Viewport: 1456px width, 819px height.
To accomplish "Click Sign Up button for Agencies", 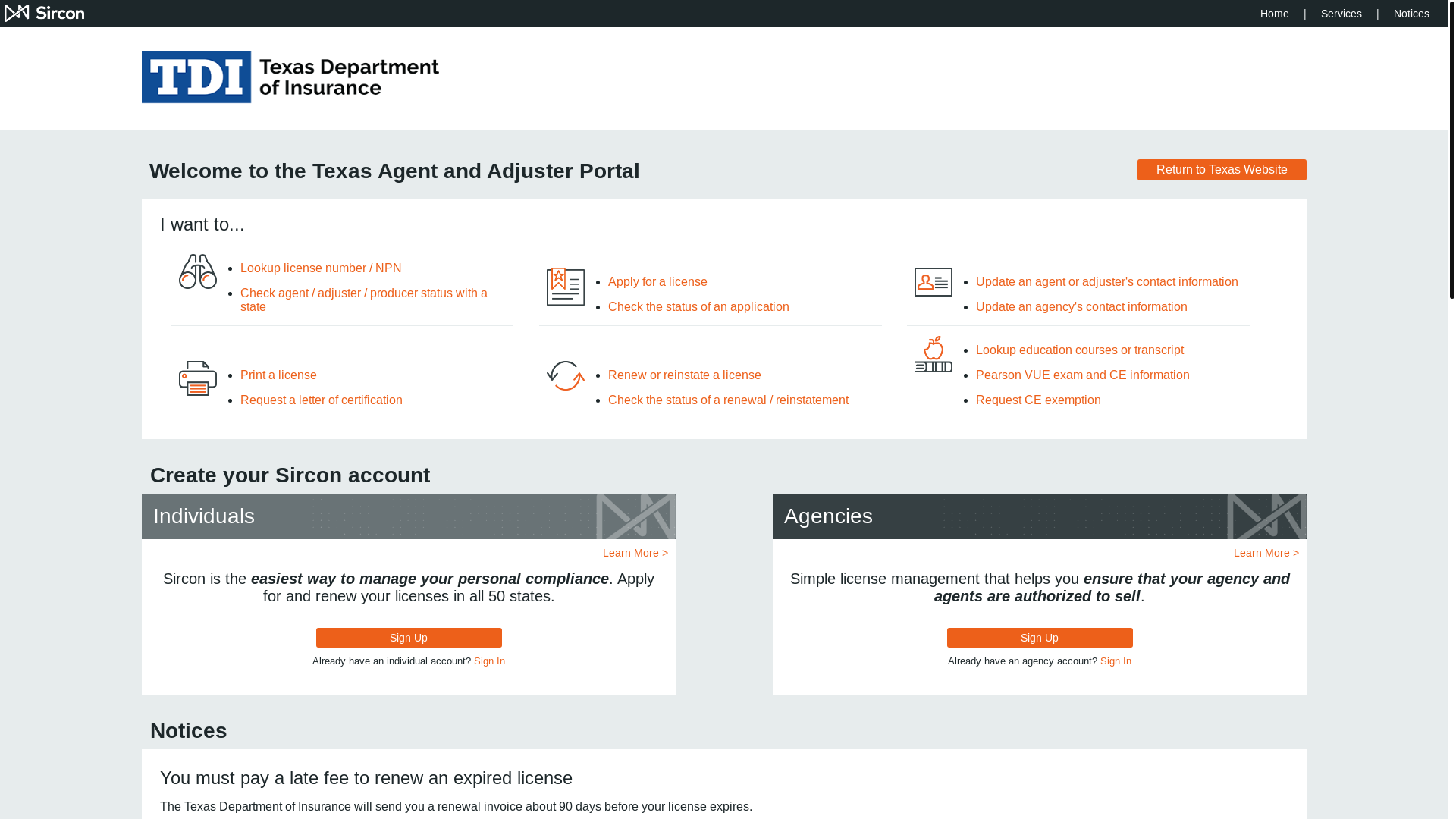I will pos(1040,638).
